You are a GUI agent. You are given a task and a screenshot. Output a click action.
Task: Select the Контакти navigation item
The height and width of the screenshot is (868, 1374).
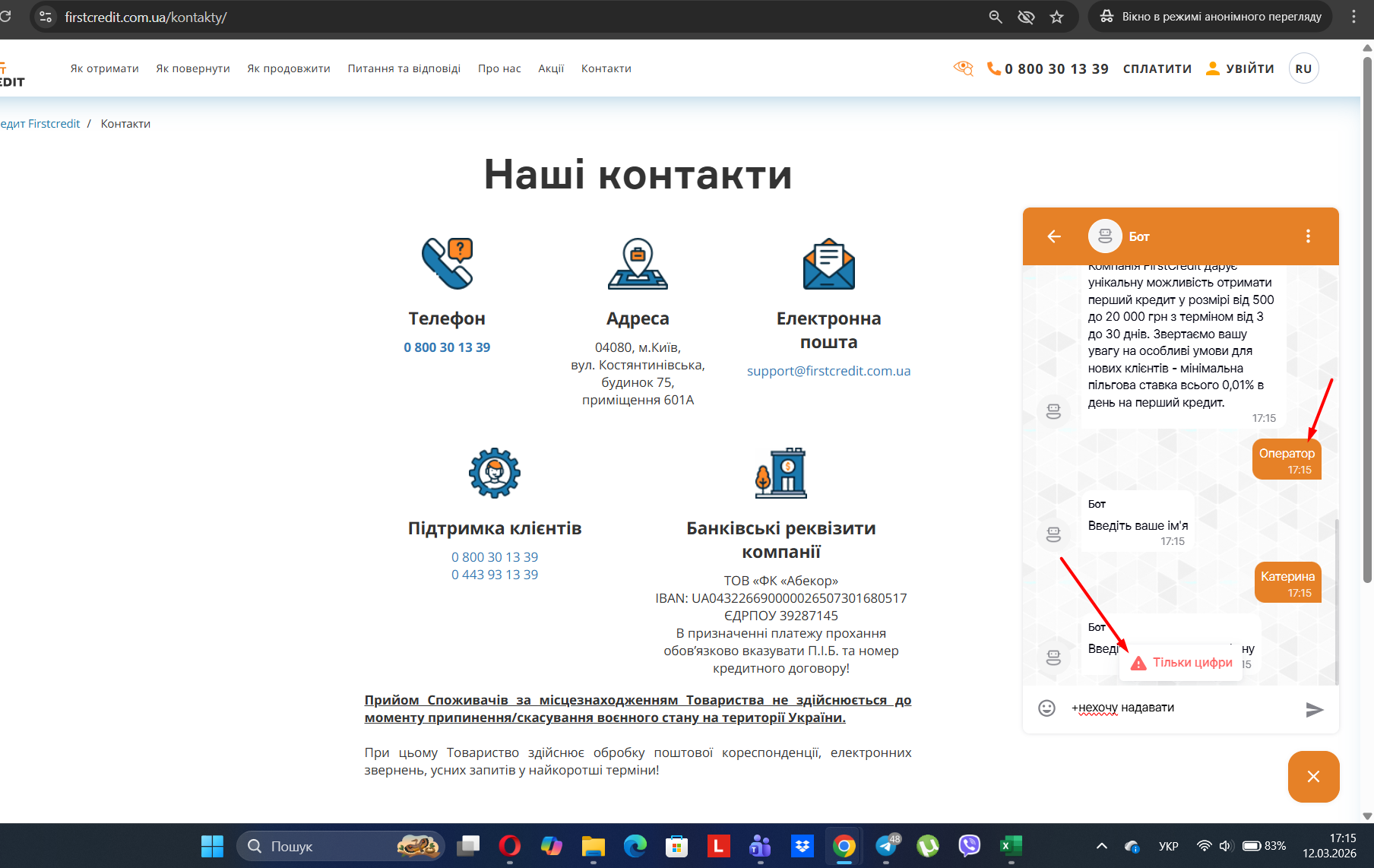coord(606,68)
